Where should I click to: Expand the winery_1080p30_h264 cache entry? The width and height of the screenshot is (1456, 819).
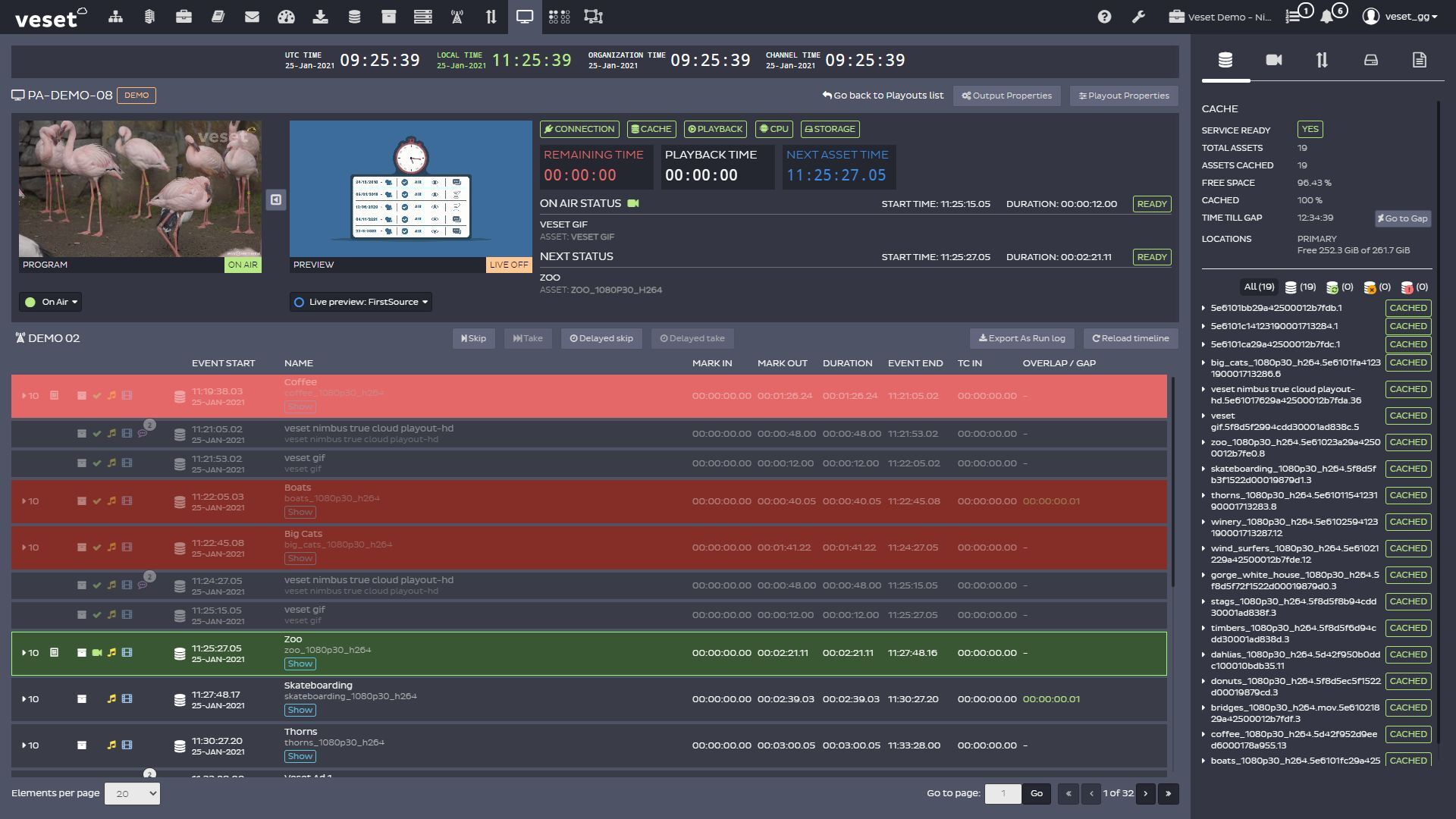[1203, 522]
